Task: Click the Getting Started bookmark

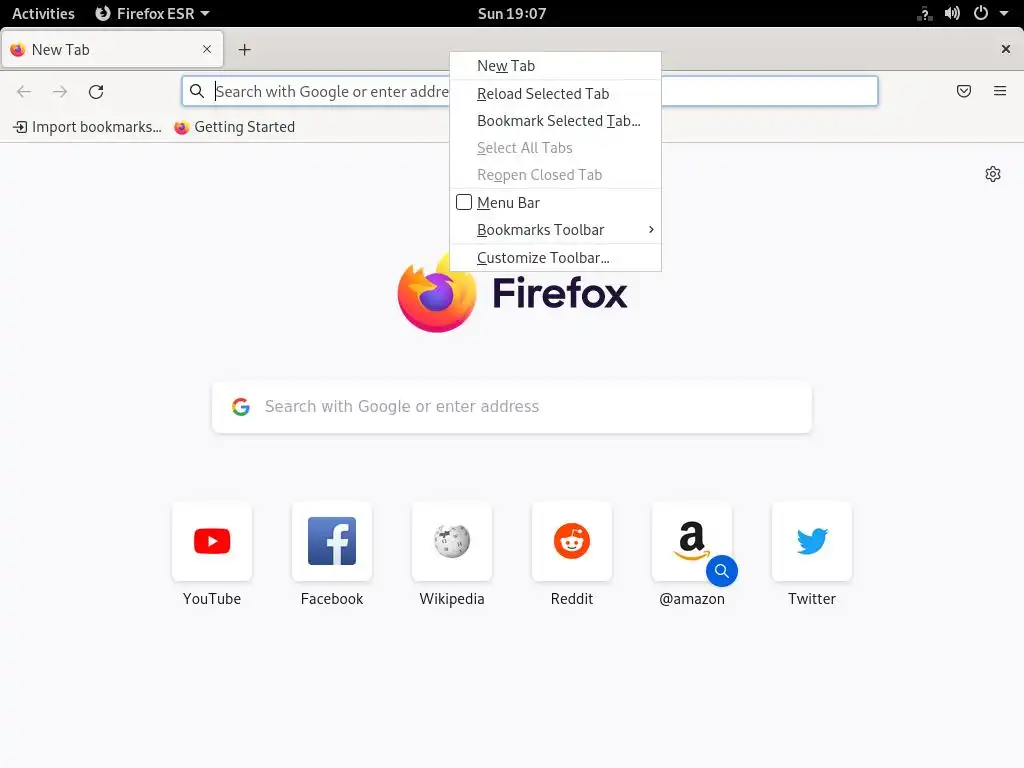Action: (234, 127)
